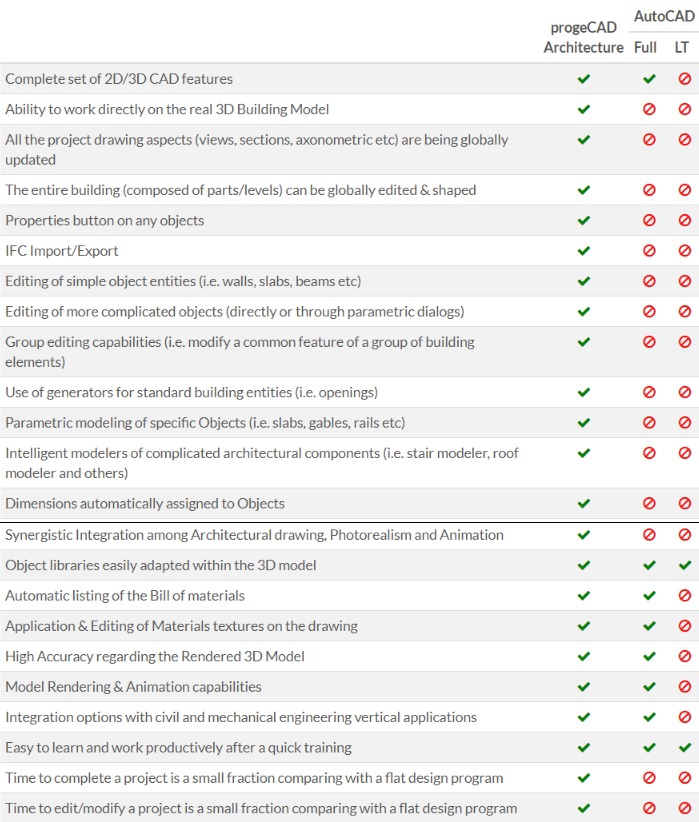699x822 pixels.
Task: Click the AutoCAD LT column header
Action: pos(681,47)
